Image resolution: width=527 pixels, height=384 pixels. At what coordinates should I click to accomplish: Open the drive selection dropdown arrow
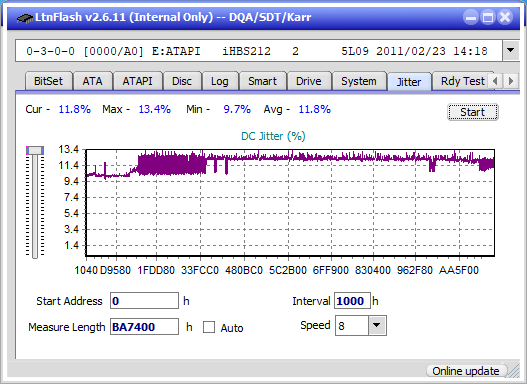(x=511, y=51)
